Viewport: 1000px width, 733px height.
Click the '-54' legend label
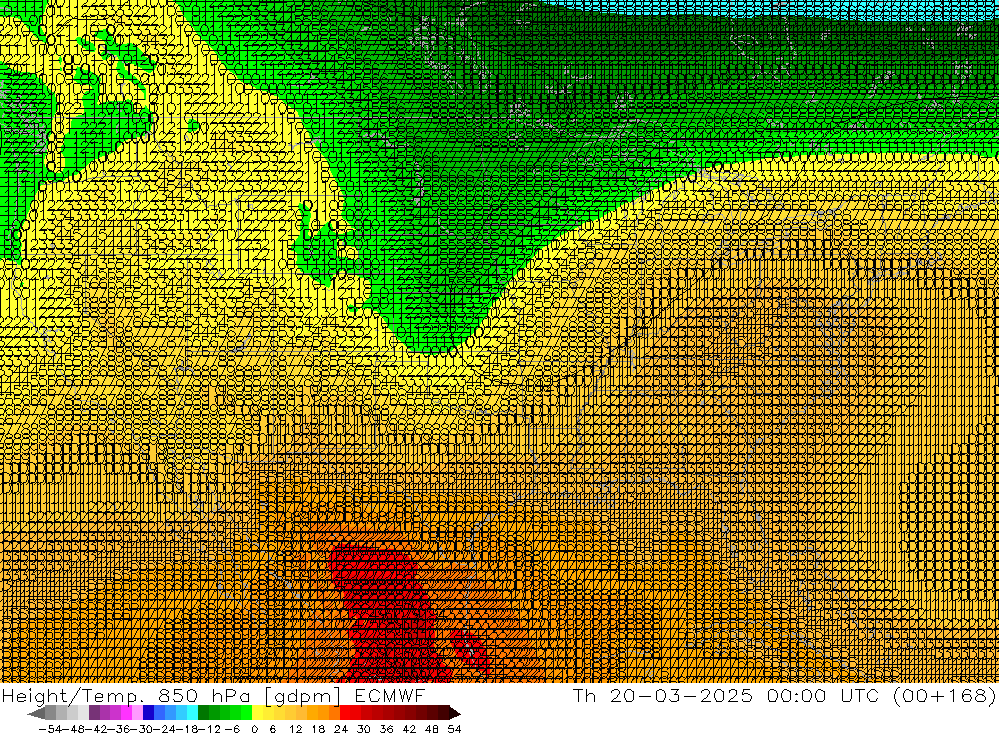(x=51, y=729)
